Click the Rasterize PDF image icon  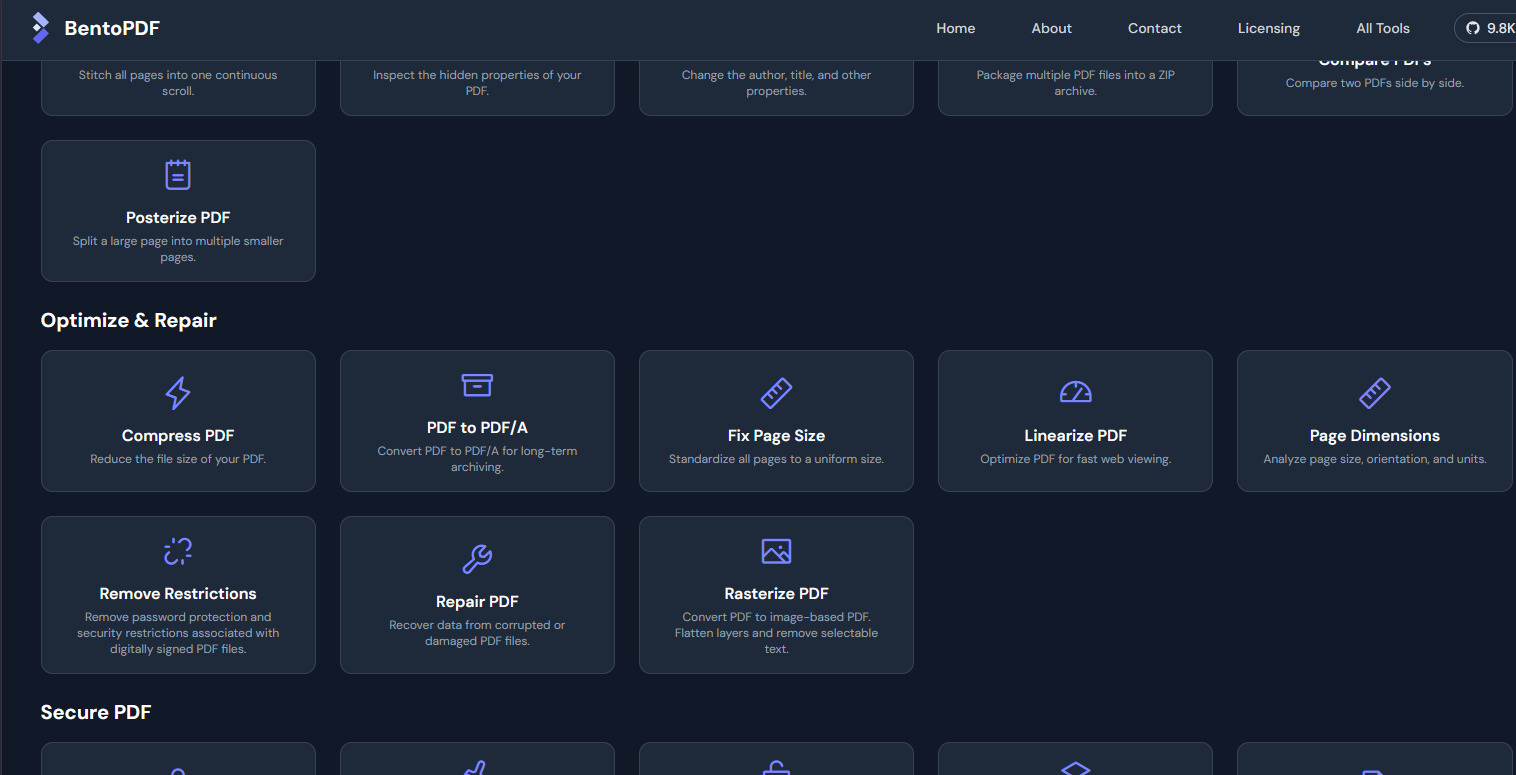pyautogui.click(x=776, y=551)
